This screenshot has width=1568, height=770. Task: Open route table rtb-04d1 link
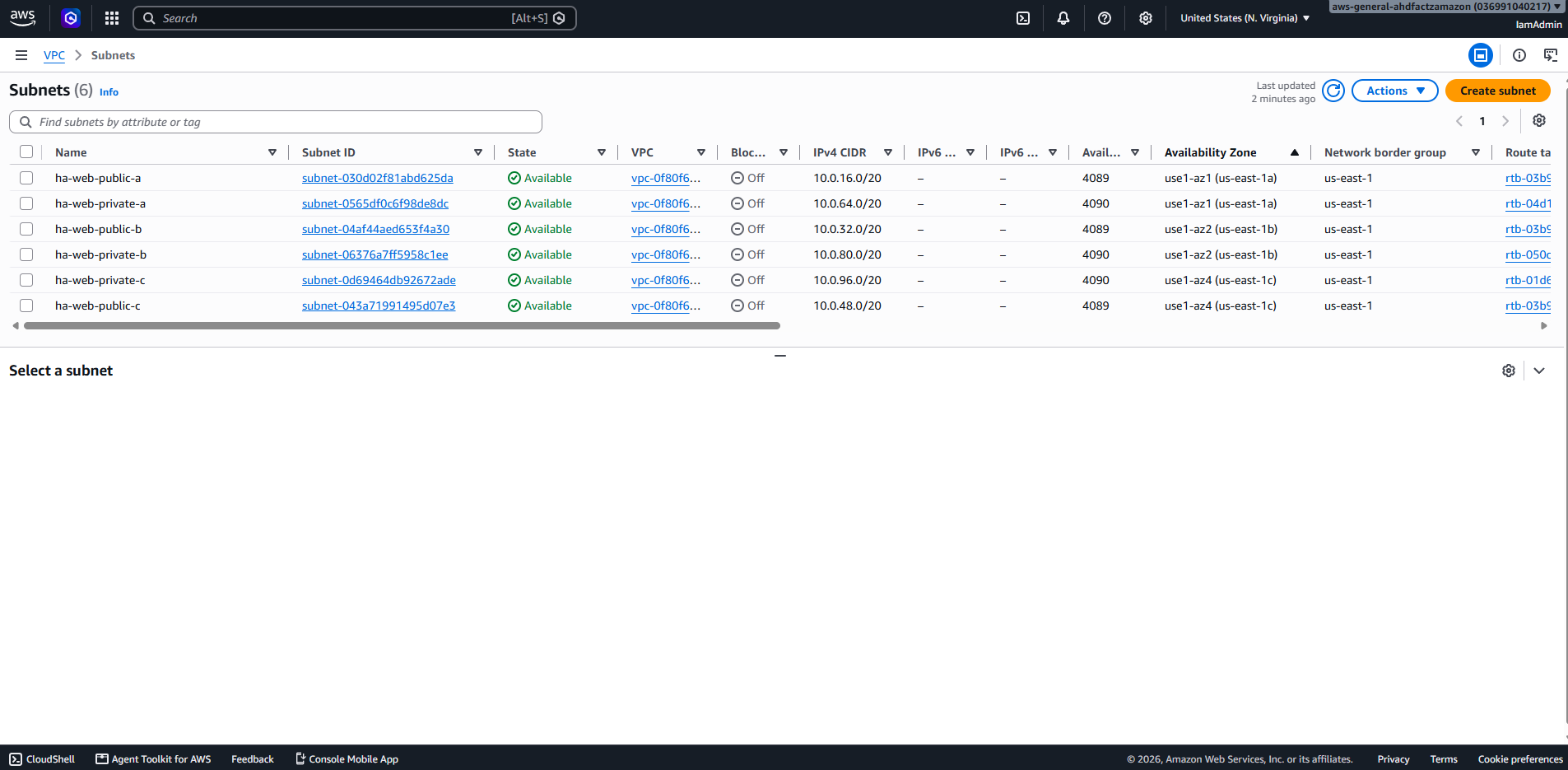(1528, 203)
